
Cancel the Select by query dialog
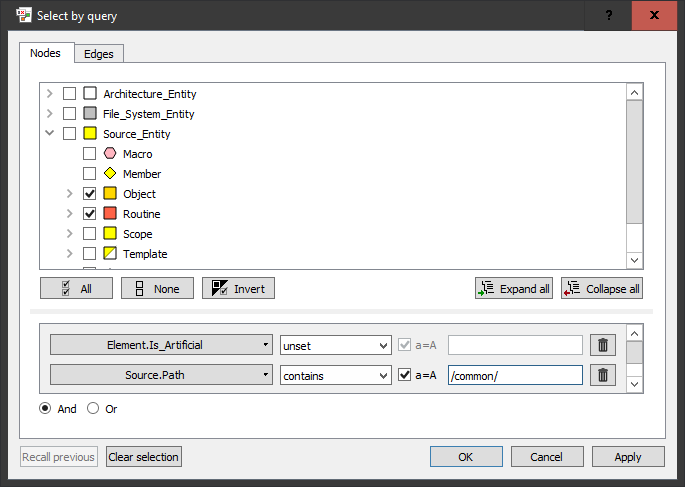[x=547, y=457]
